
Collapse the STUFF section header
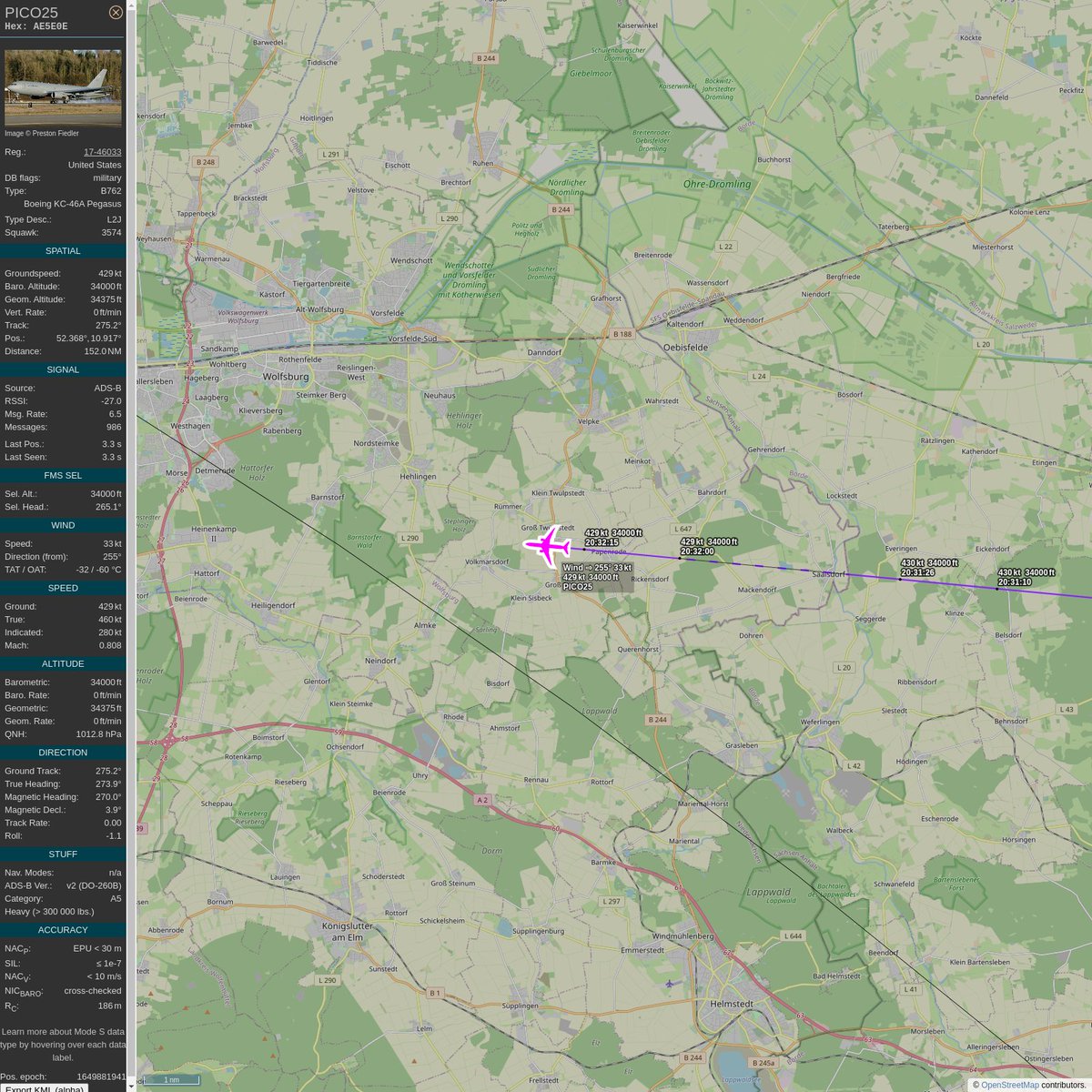click(x=62, y=854)
